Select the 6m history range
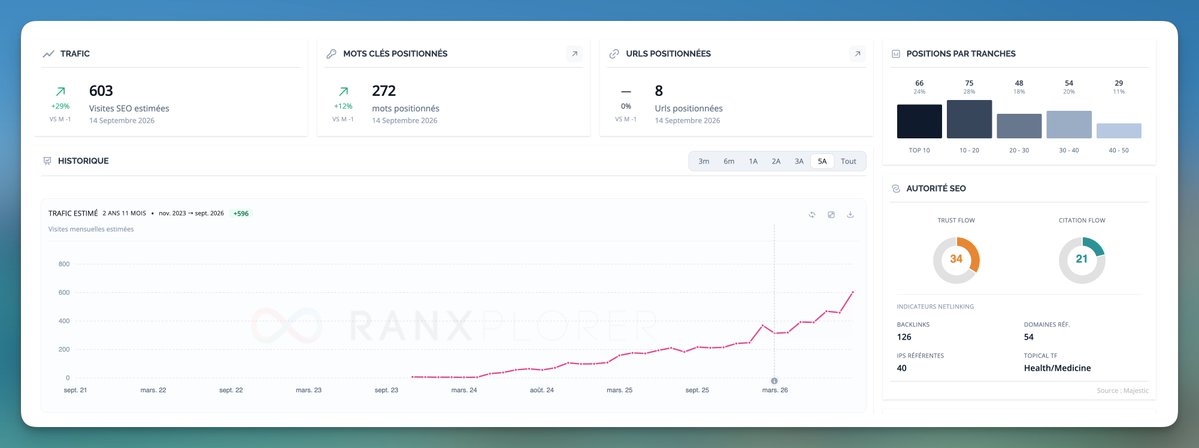Screen dimensions: 1199x448 pyautogui.click(x=729, y=161)
